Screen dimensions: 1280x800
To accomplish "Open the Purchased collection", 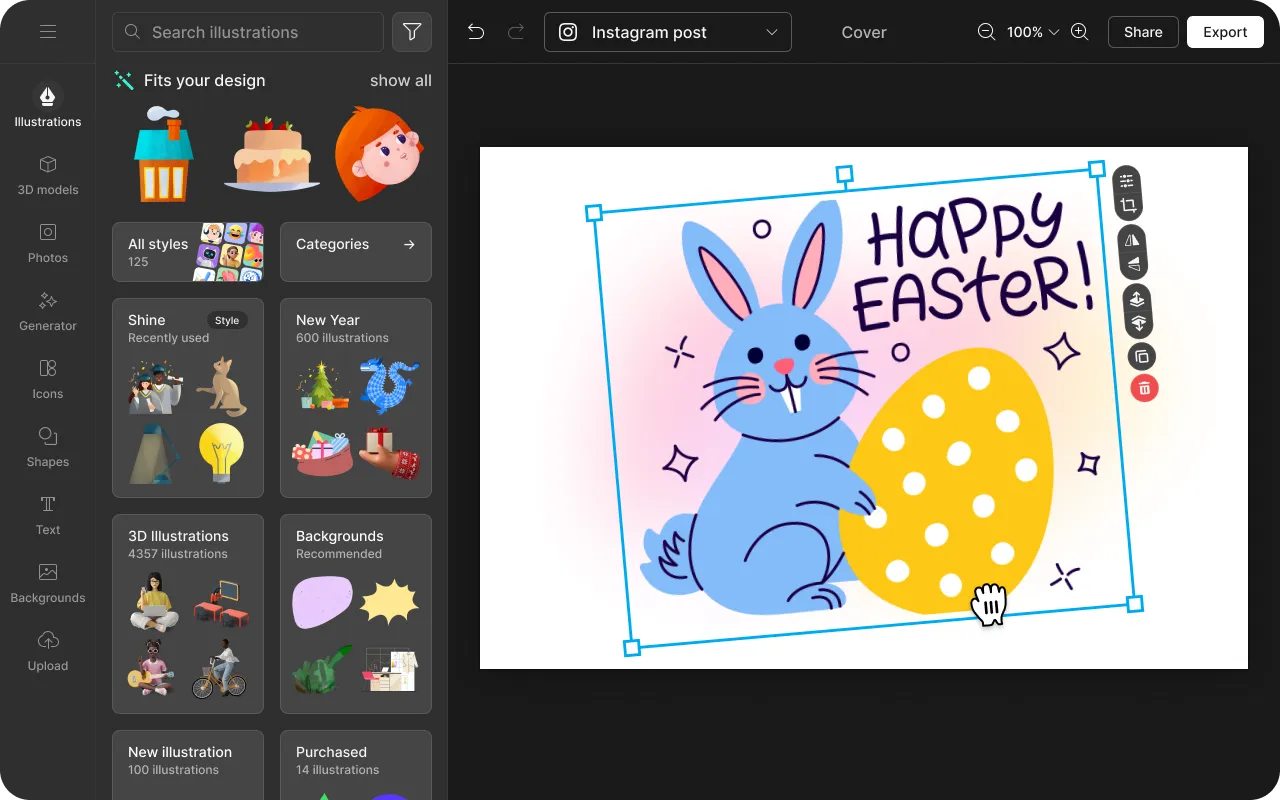I will pos(356,764).
